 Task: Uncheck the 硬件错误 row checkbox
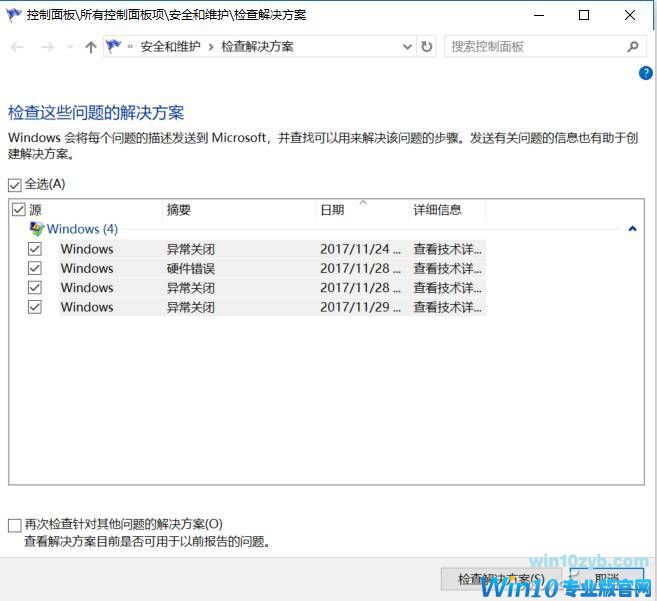point(35,268)
